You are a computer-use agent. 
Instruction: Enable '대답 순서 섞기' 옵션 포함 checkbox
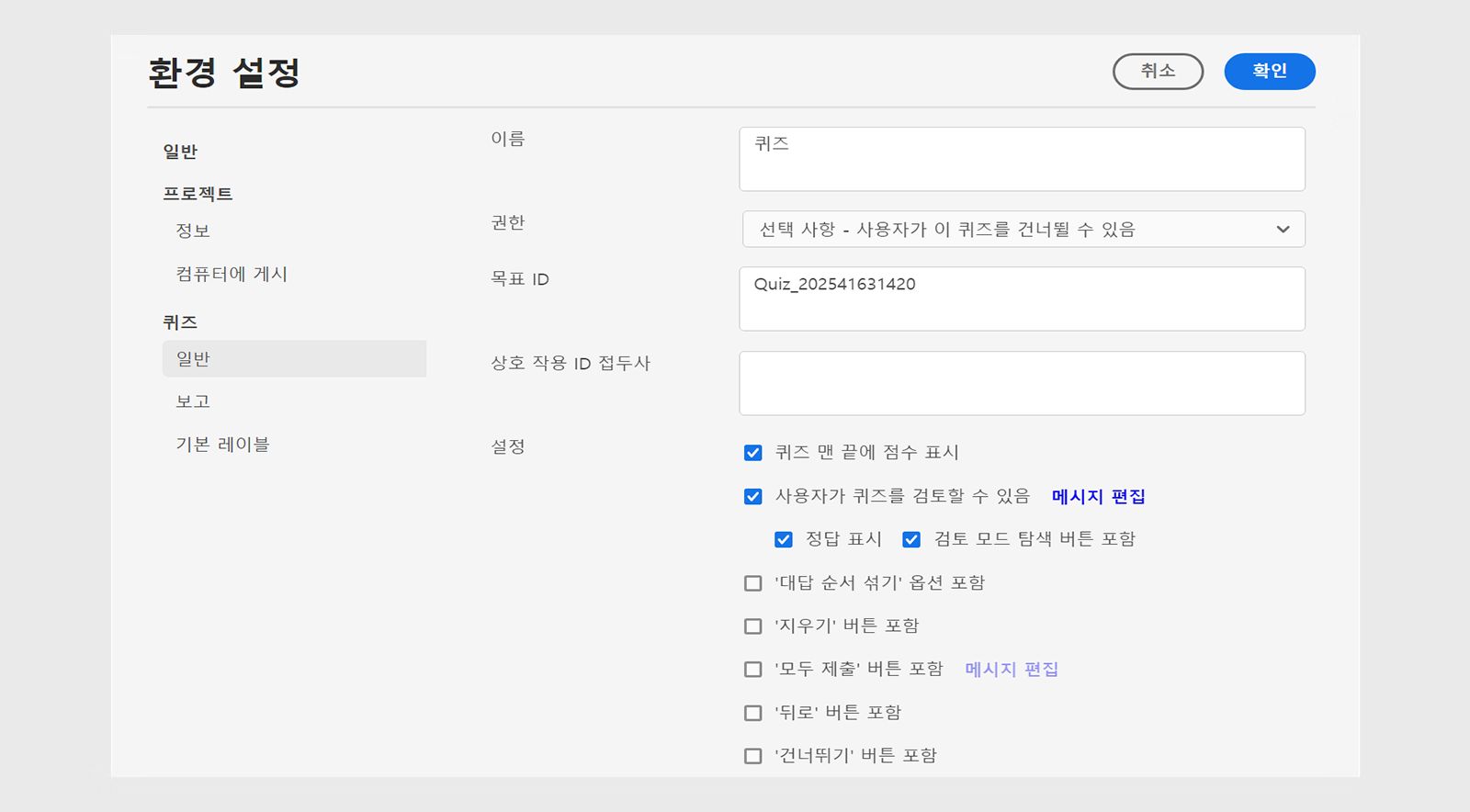[753, 583]
